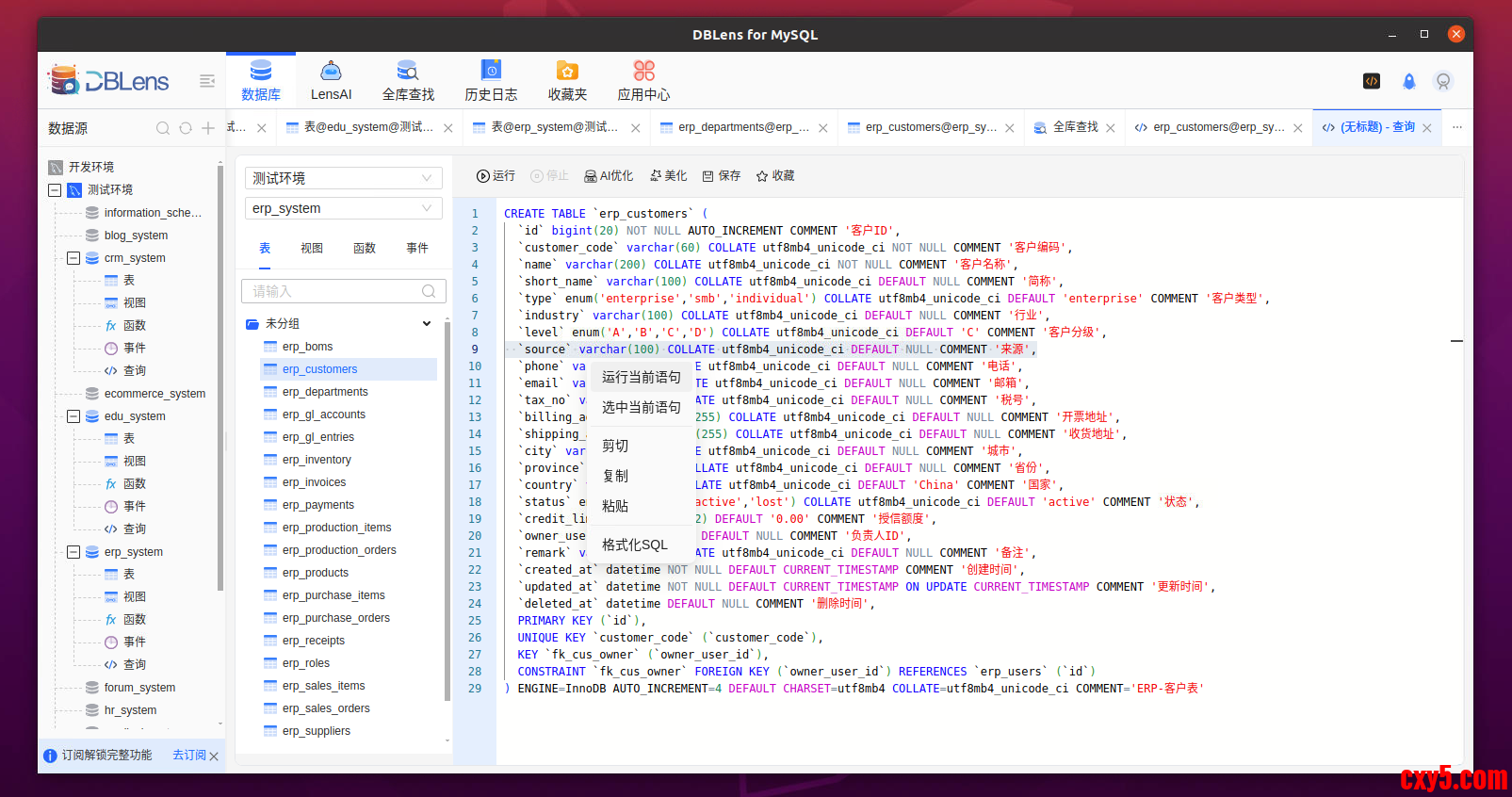Switch to the 视图 tab
This screenshot has width=1512, height=797.
coord(312,249)
